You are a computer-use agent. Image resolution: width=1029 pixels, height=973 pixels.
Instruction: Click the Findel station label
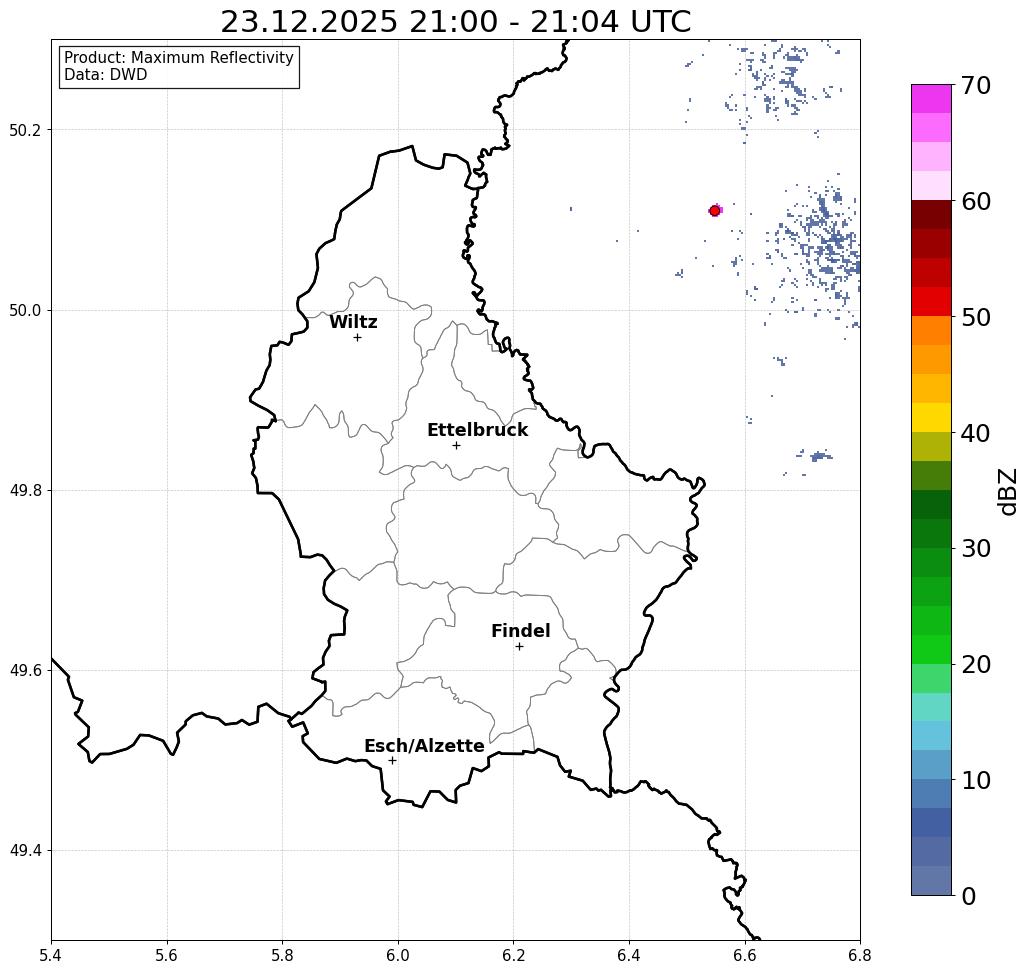[520, 631]
